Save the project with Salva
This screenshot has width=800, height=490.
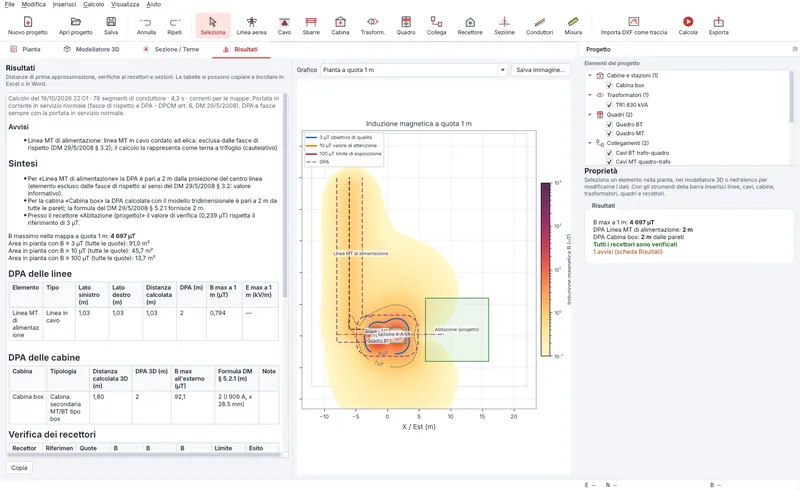[111, 26]
